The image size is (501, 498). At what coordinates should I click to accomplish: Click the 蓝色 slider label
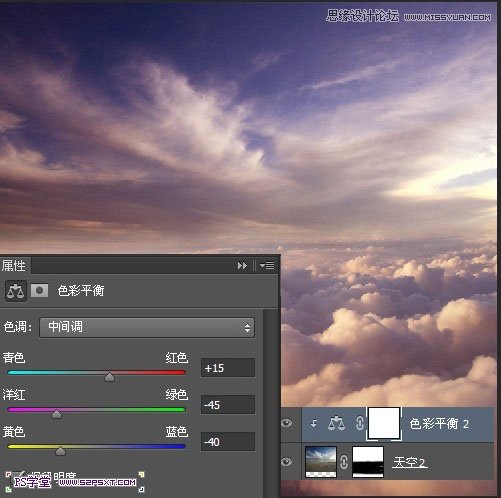coord(177,432)
